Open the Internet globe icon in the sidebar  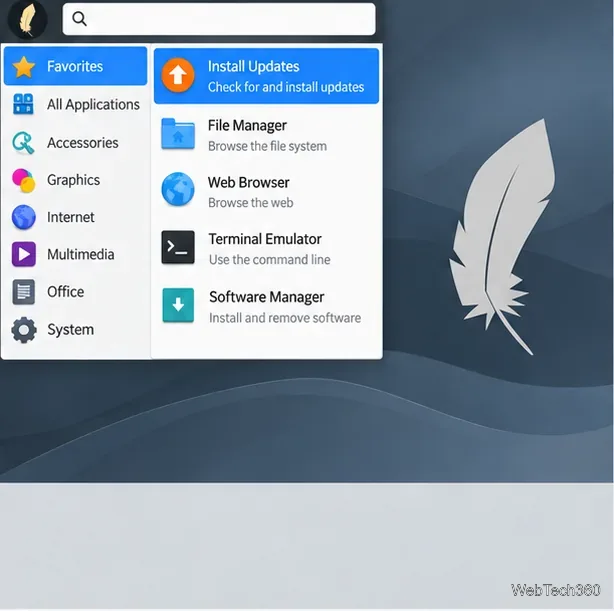23,217
